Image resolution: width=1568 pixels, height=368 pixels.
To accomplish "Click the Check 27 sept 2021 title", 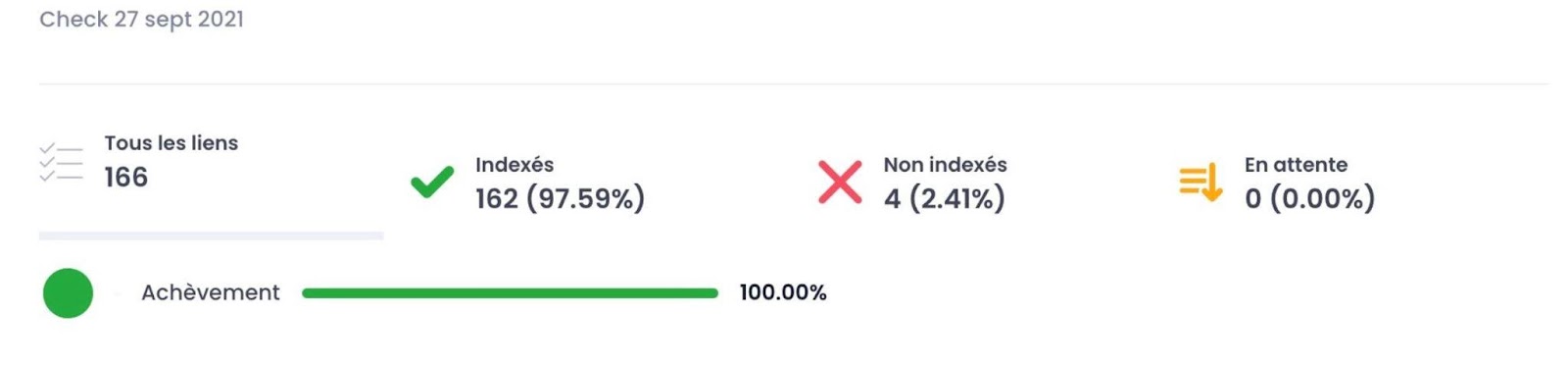I will 142,20.
